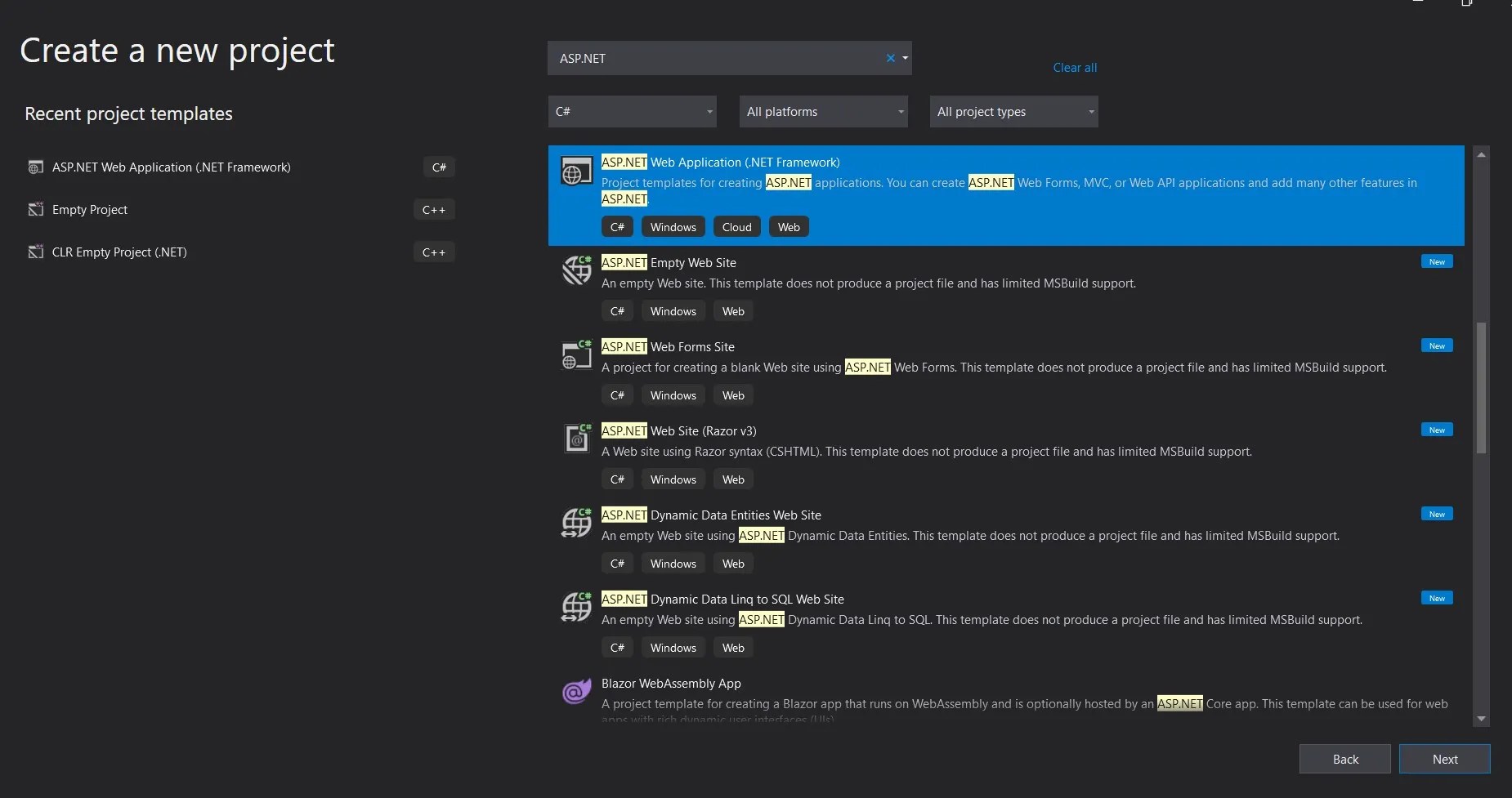Select the ASP.NET Empty Web Site template title

tap(669, 263)
